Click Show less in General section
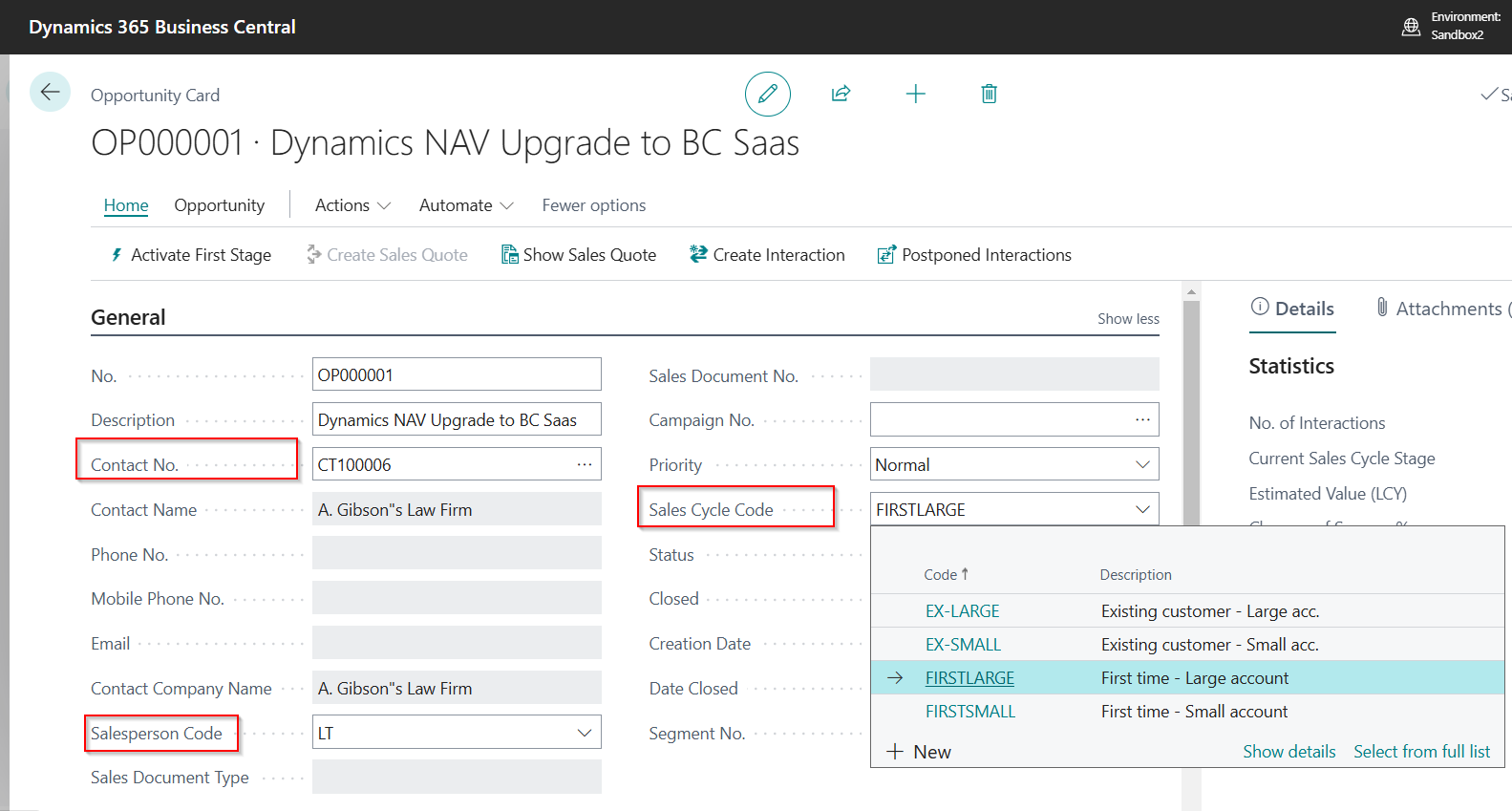 click(1128, 319)
